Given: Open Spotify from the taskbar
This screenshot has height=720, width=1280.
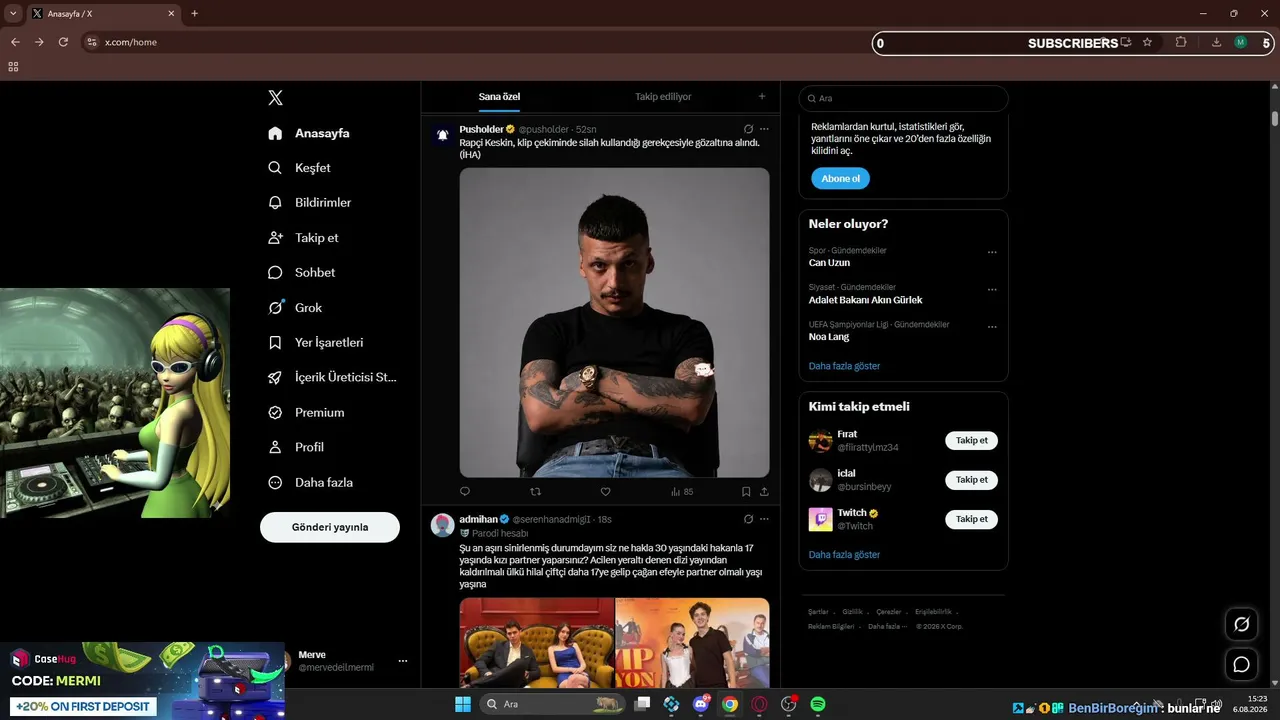Looking at the screenshot, I should [818, 704].
